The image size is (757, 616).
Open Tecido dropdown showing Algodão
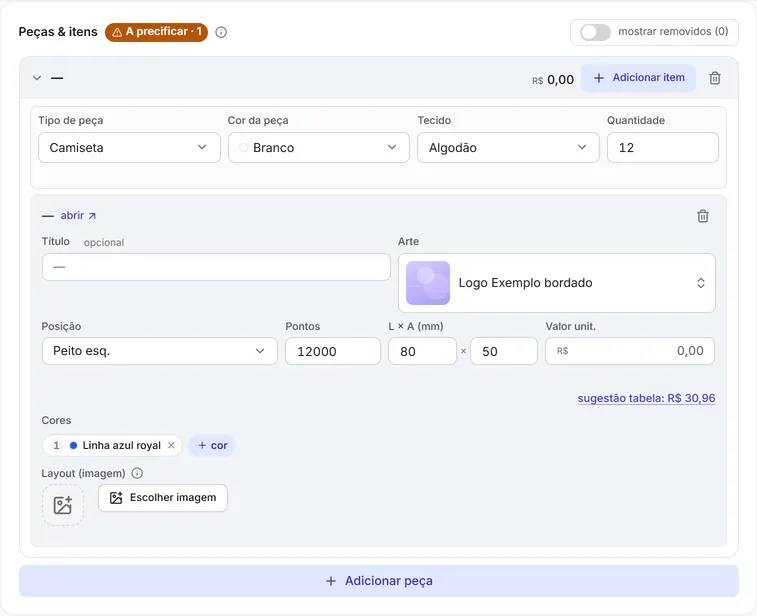(x=508, y=148)
